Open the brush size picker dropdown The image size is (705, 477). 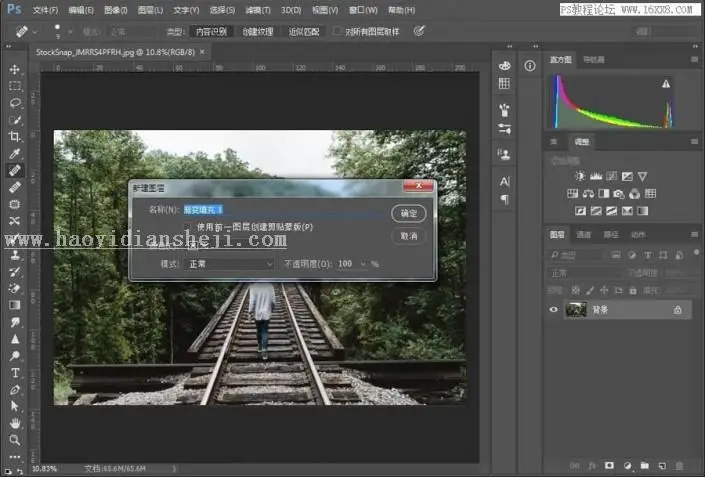point(70,31)
